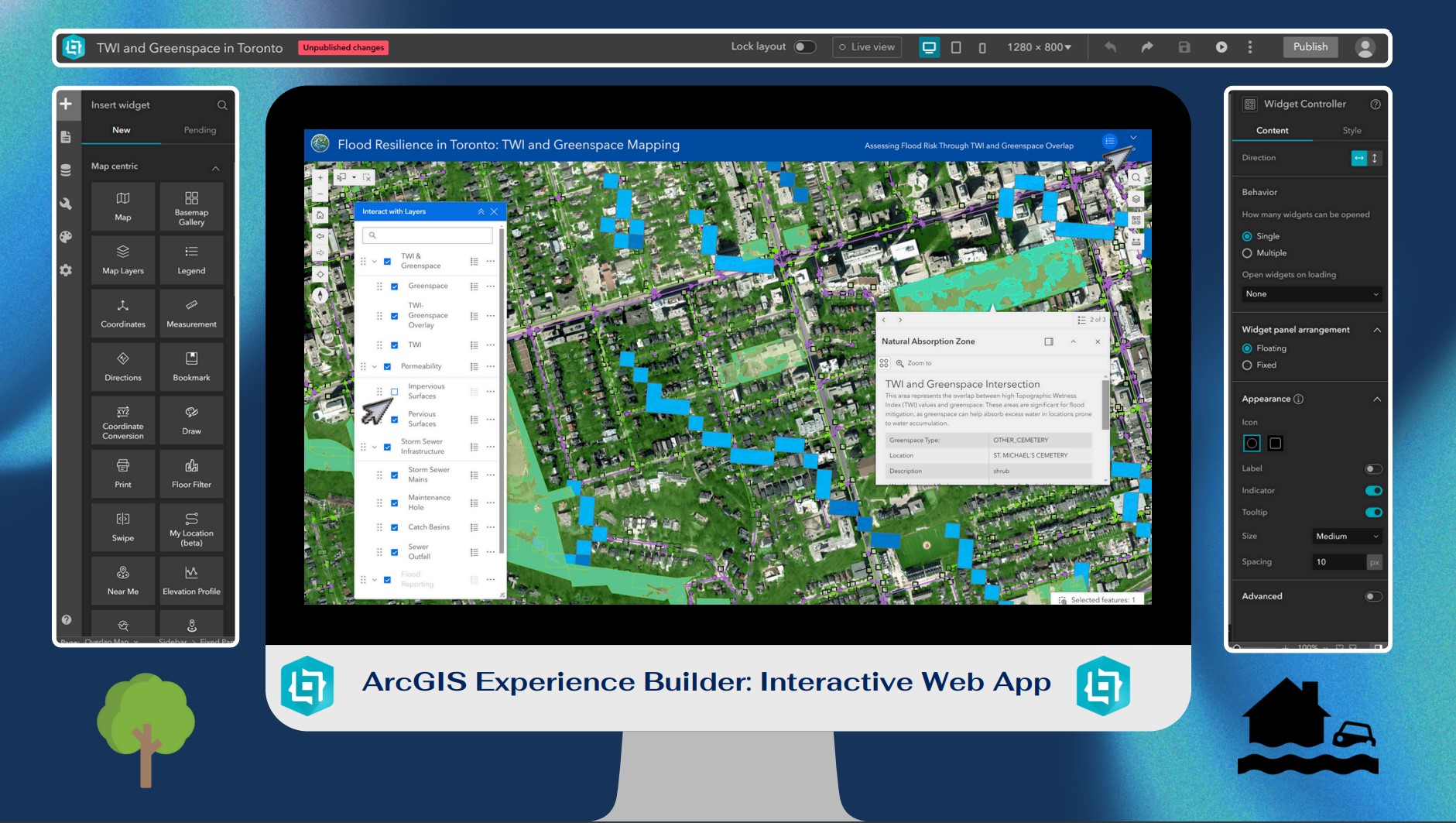Uncheck the Impervious Surfaces layer
This screenshot has width=1456, height=823.
pos(395,391)
